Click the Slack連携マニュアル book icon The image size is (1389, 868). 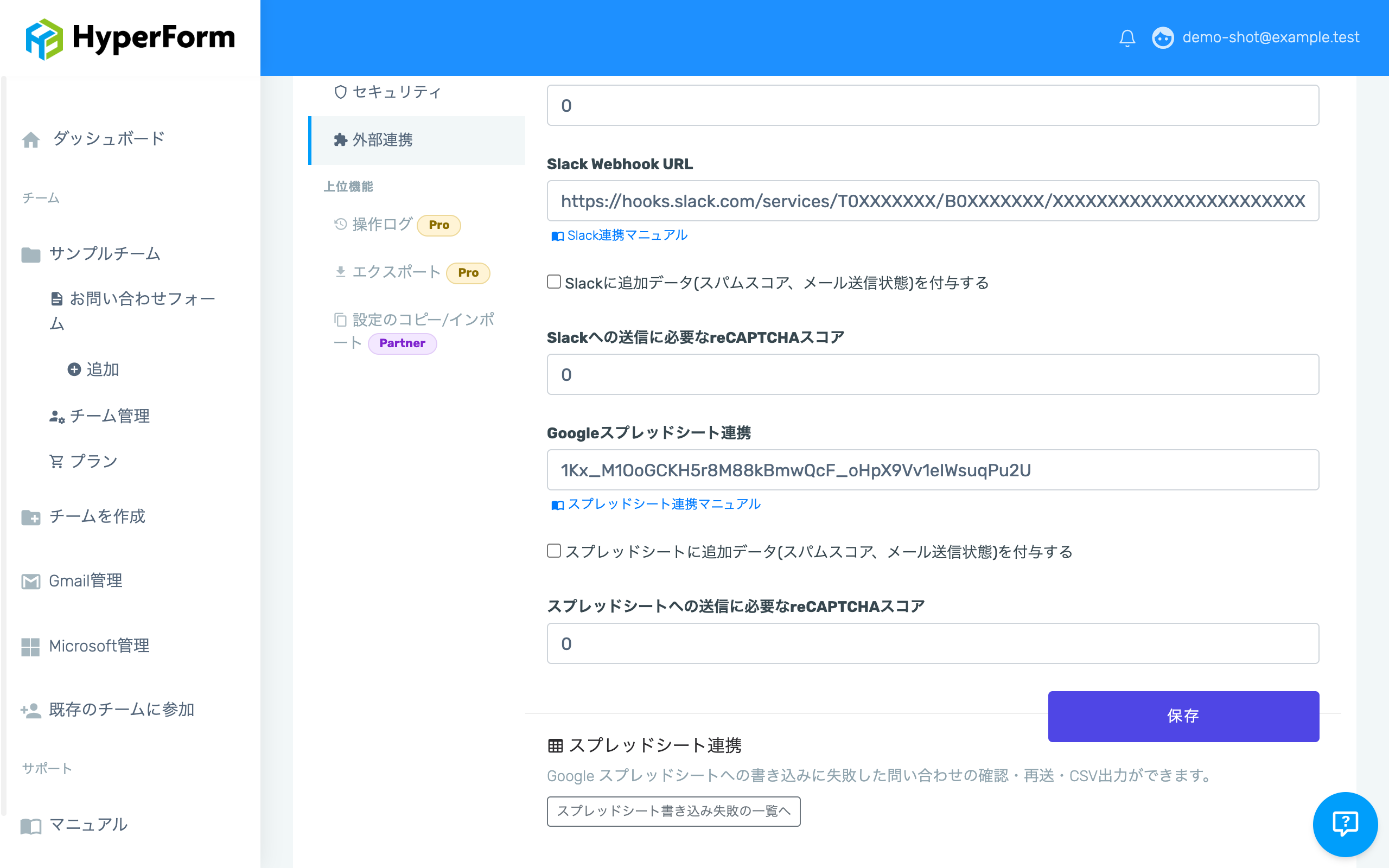coord(557,236)
